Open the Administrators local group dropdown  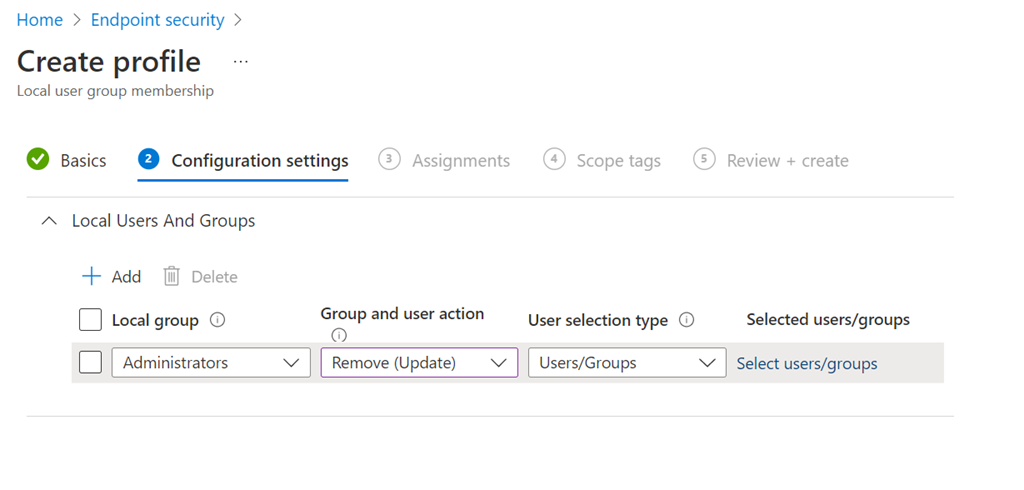click(211, 363)
